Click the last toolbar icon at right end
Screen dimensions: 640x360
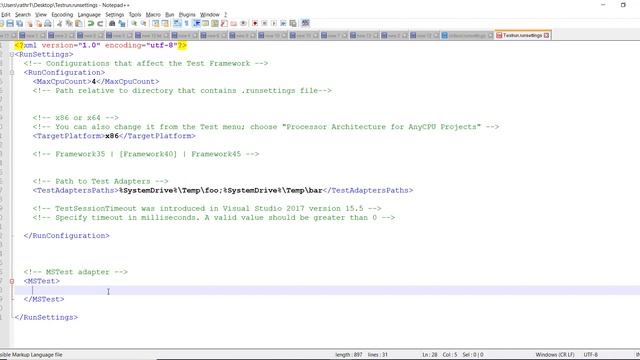click(305, 23)
